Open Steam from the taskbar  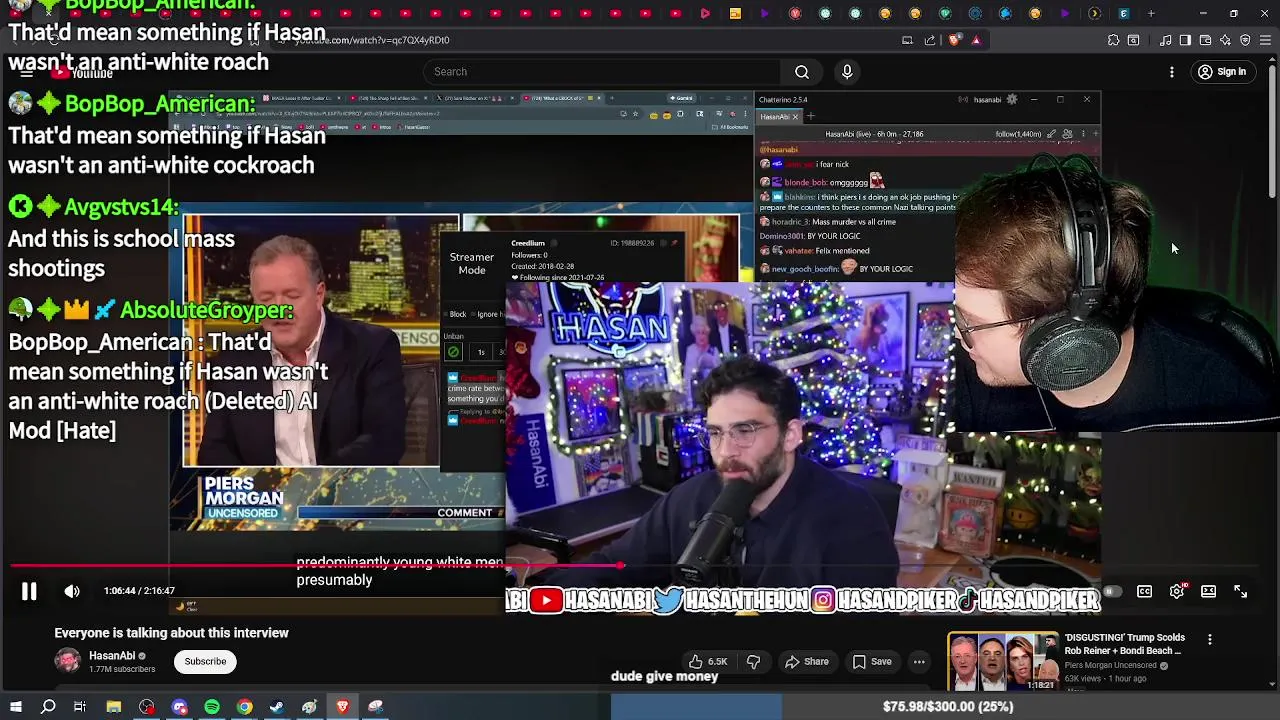pos(277,707)
